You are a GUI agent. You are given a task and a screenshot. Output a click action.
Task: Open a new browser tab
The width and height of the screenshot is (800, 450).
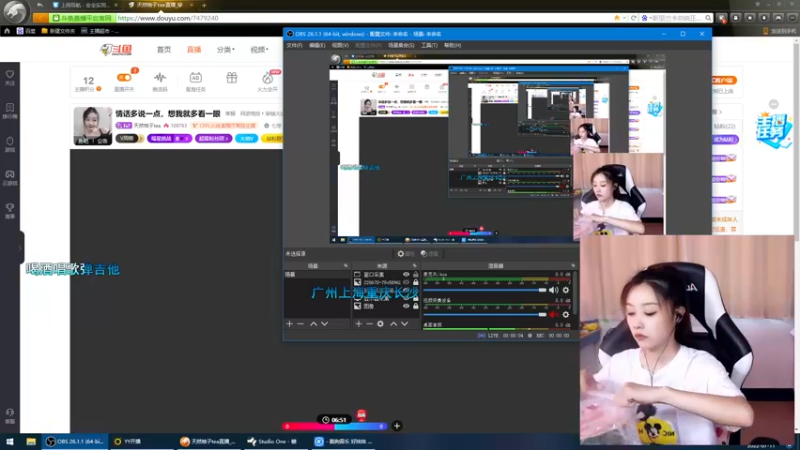pos(204,5)
